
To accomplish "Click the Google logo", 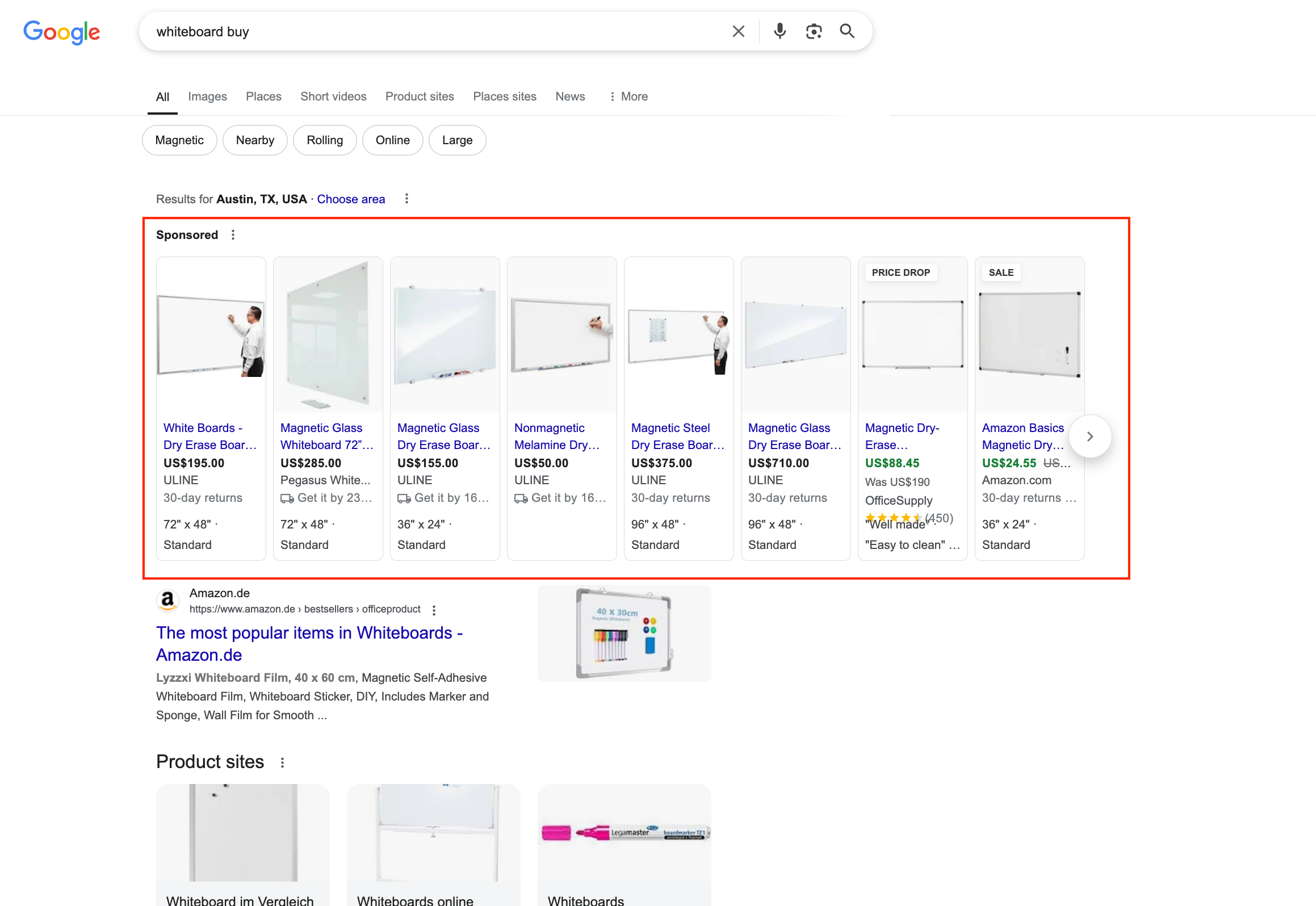I will click(61, 32).
